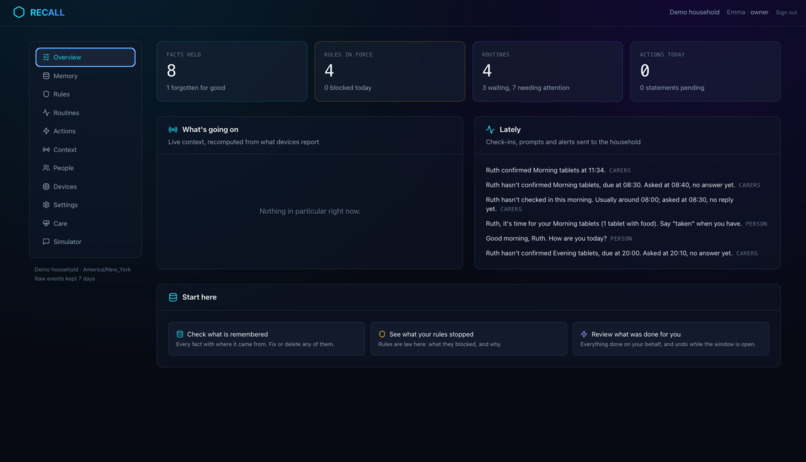Screen dimensions: 806x462
Task: Click the Care heart icon in sidebar
Action: coord(46,223)
